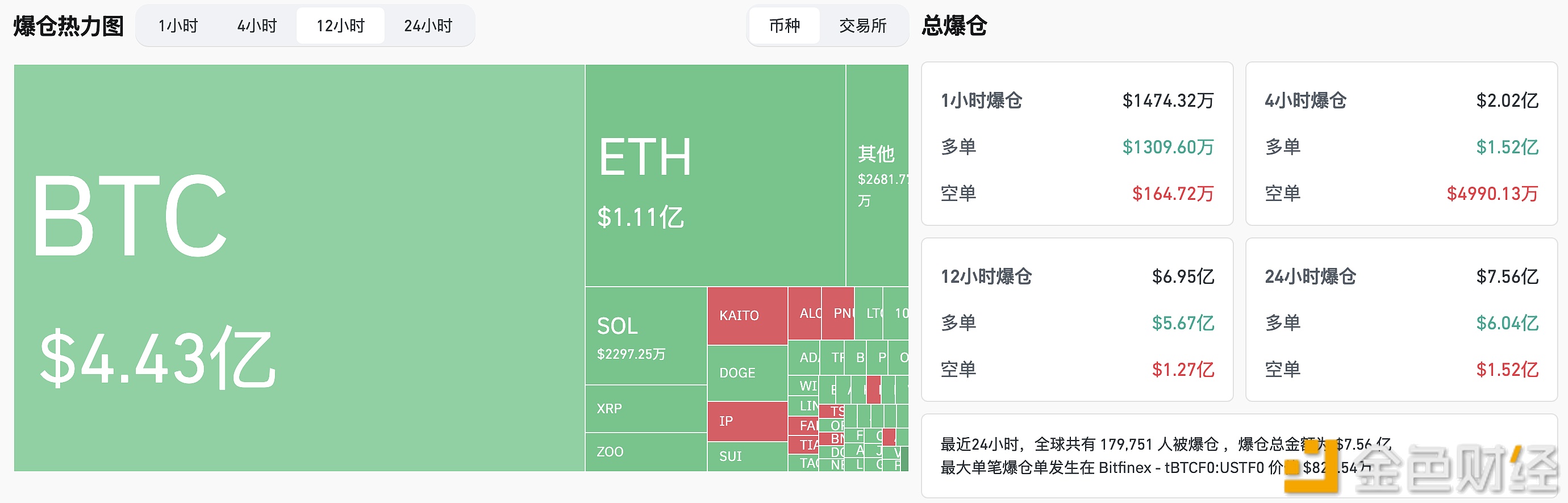Switch liquidation heatmap to 24小时 tab
Viewport: 1568px width, 503px height.
click(x=429, y=26)
